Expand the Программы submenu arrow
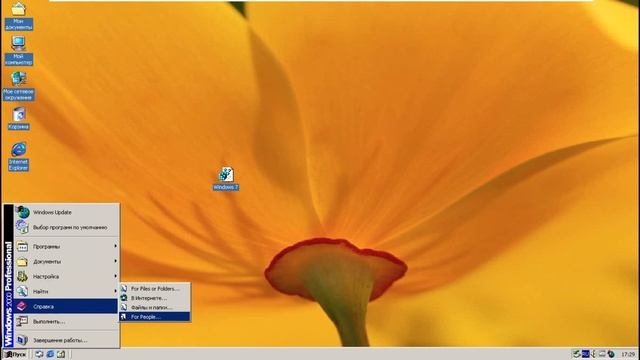The image size is (640, 360). pyautogui.click(x=116, y=246)
